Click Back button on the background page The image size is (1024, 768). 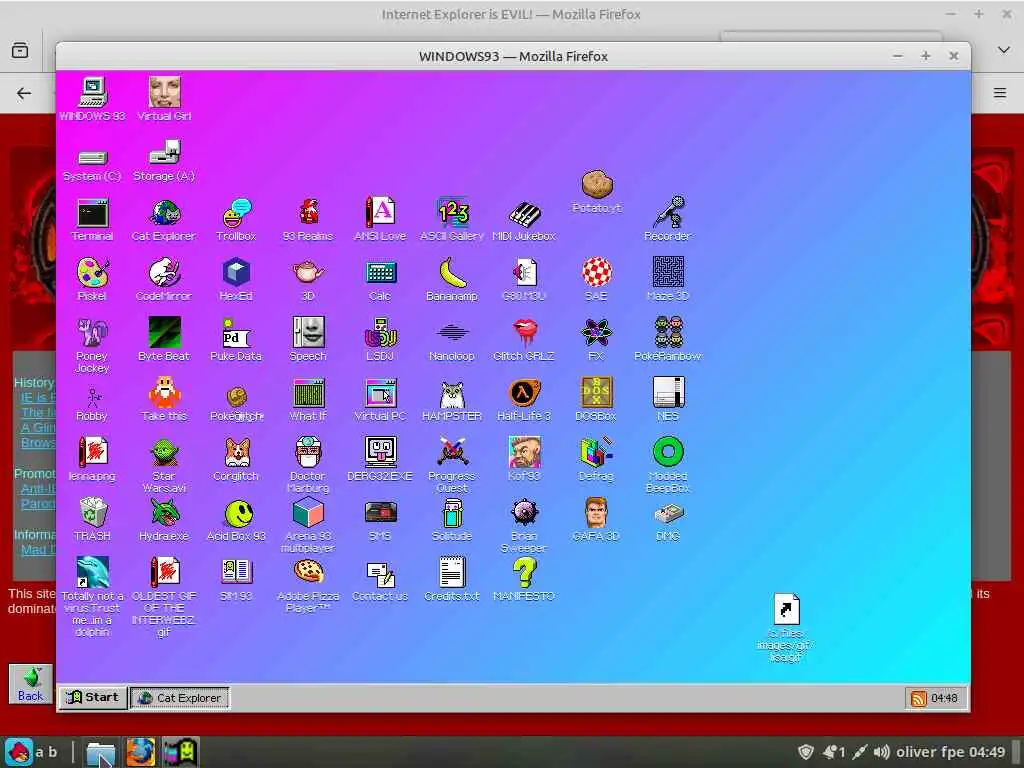click(30, 684)
